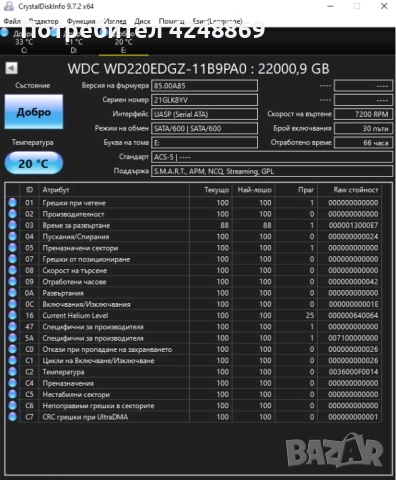The image size is (396, 480).
Task: Click the status circle for attribute 05
Action: 13,248
